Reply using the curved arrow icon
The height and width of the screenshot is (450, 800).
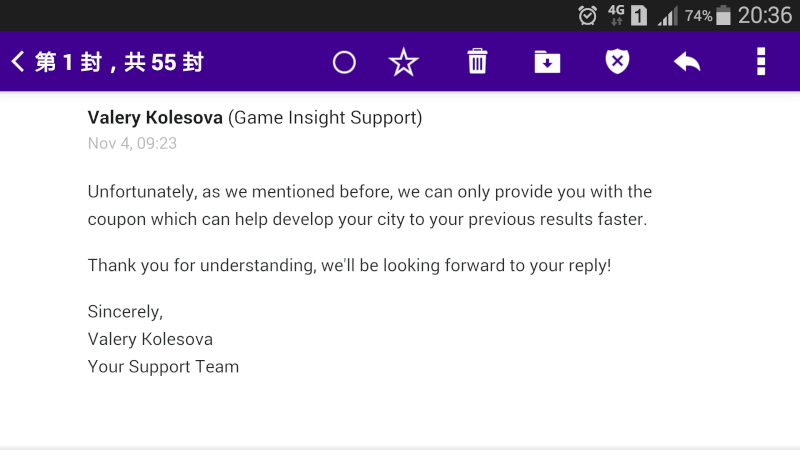pos(687,62)
